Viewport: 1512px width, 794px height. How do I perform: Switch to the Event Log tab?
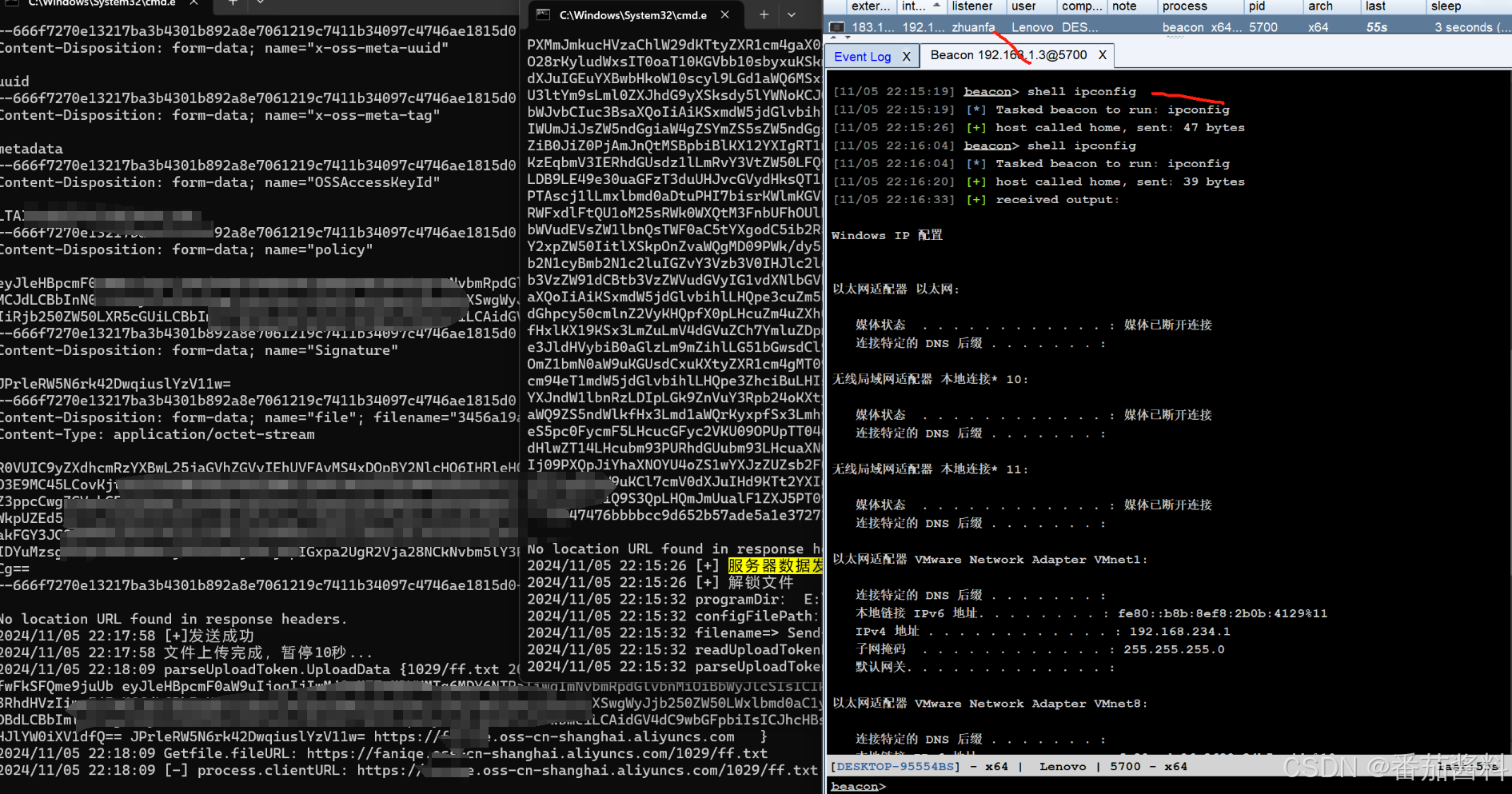[x=862, y=56]
